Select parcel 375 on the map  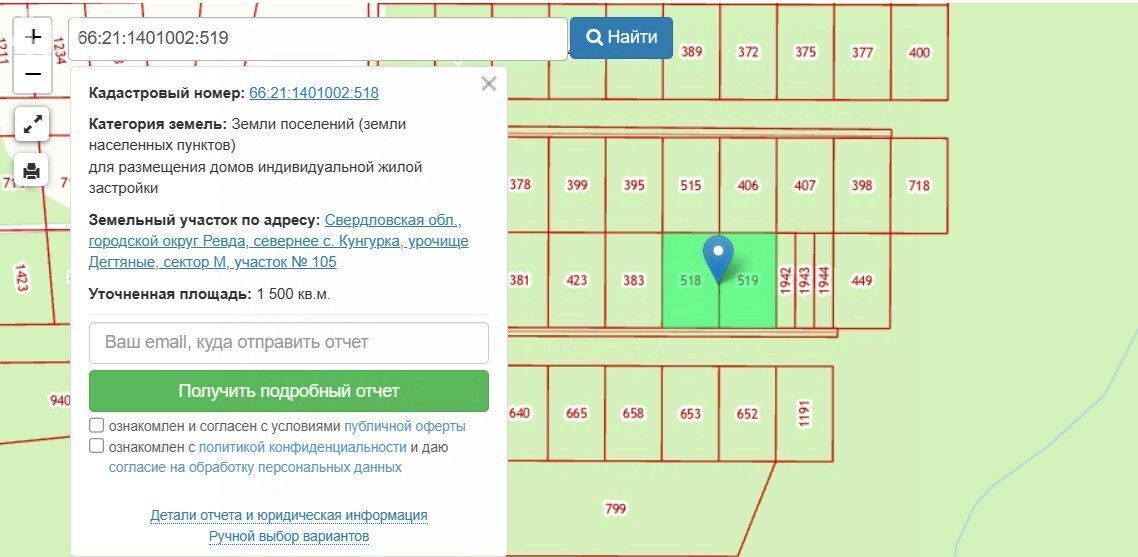tap(805, 52)
